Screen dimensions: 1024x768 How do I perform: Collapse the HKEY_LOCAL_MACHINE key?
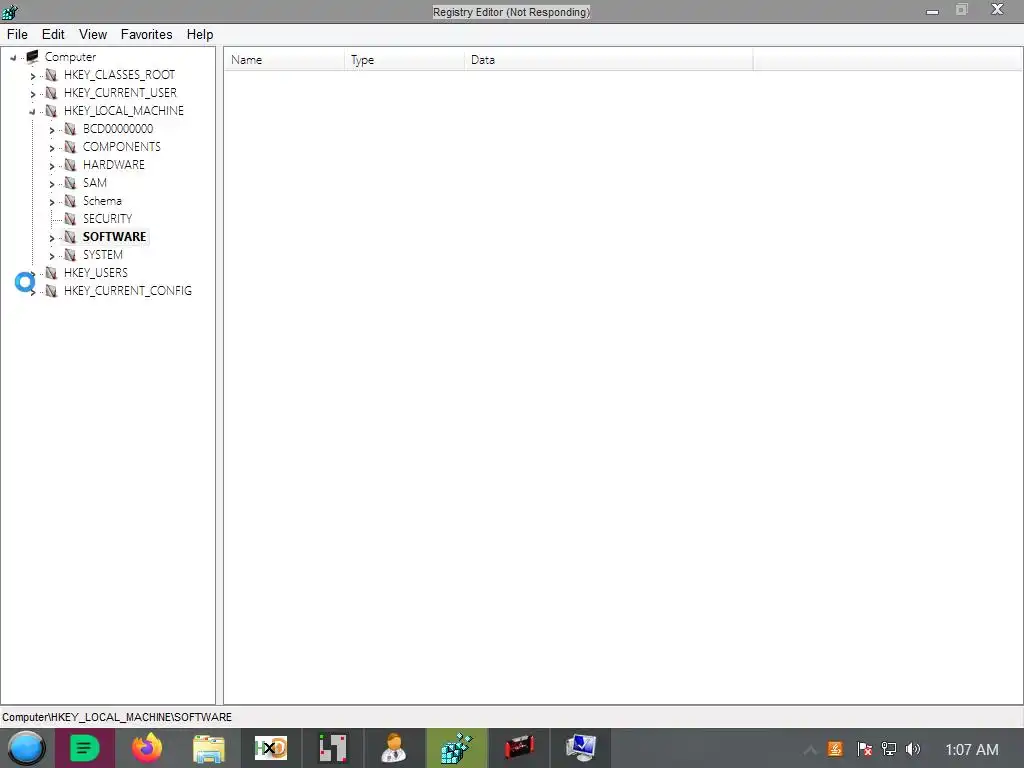click(33, 112)
